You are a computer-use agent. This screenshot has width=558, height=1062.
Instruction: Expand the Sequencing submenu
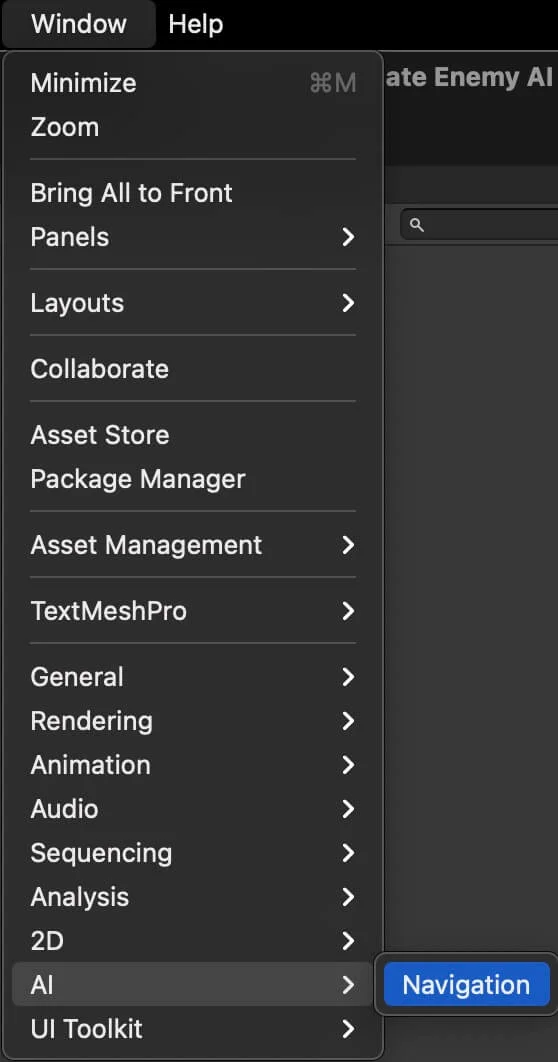[x=193, y=853]
